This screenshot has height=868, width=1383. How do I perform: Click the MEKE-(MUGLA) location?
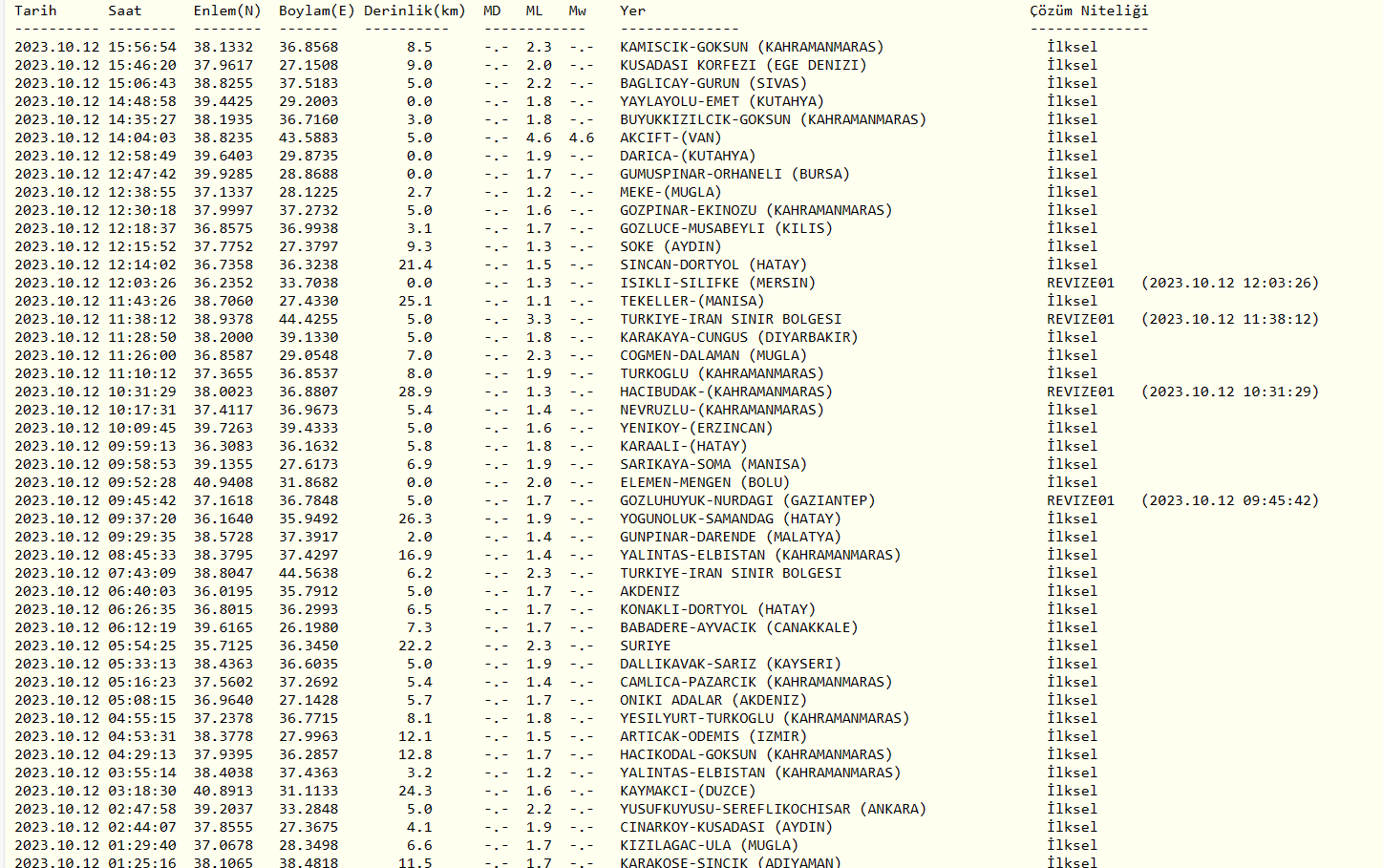click(x=670, y=192)
